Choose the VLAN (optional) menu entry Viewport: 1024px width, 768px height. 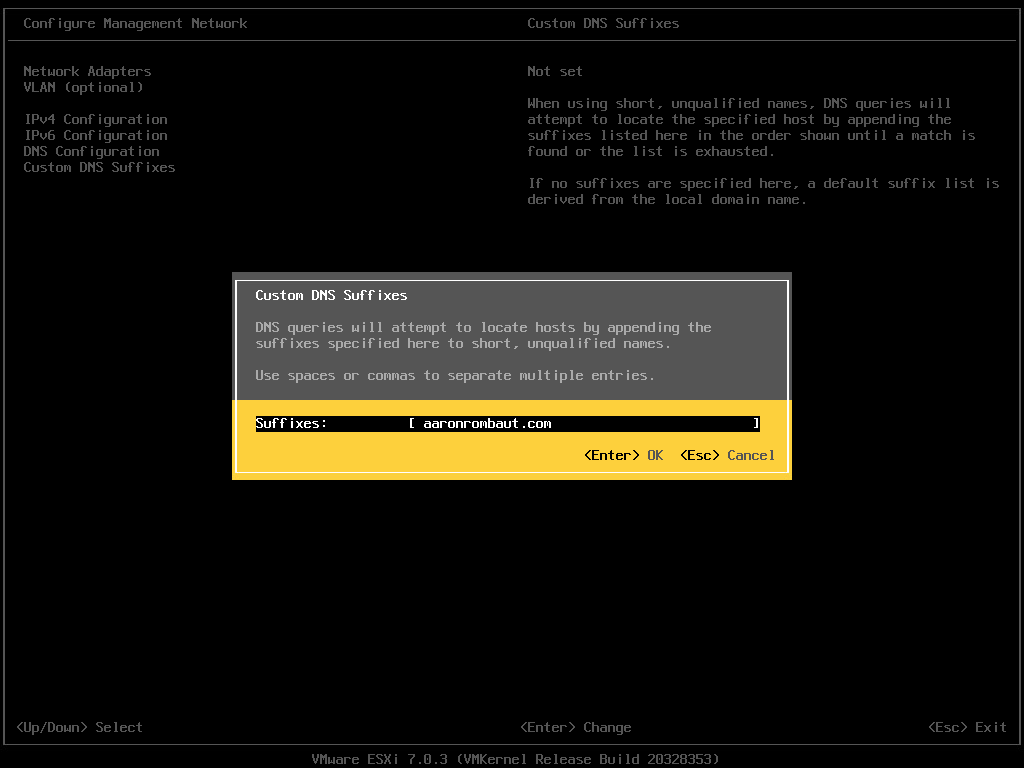click(x=83, y=87)
